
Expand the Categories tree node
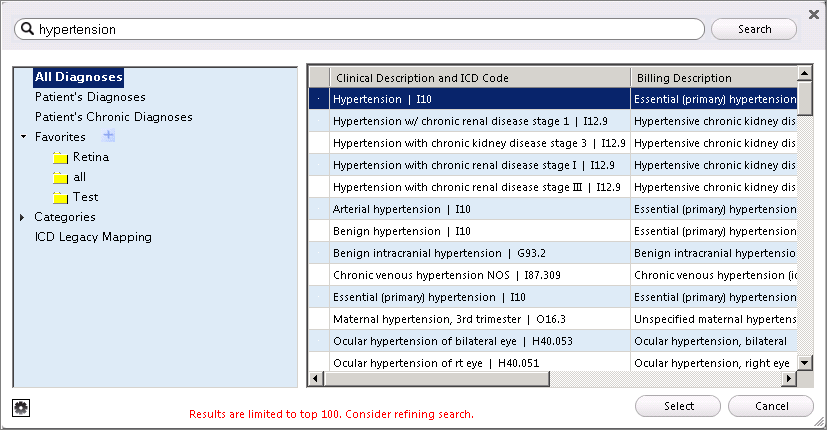23,217
